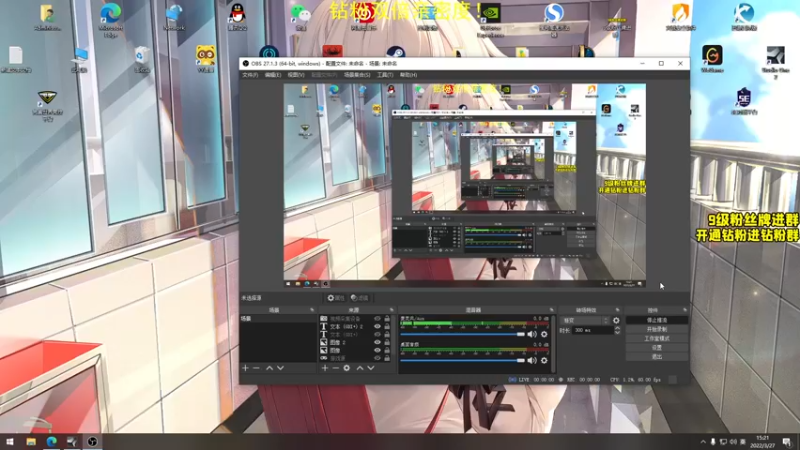Open the 5E platform shield desktop icon

tap(743, 101)
